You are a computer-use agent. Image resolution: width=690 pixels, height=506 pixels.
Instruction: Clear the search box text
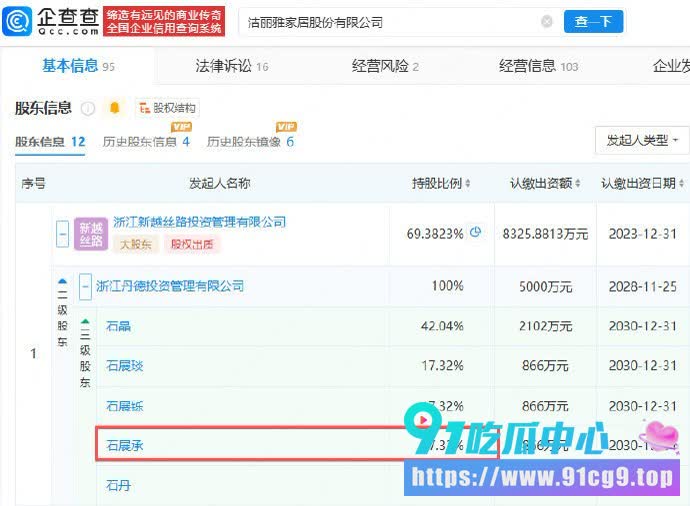pos(547,21)
